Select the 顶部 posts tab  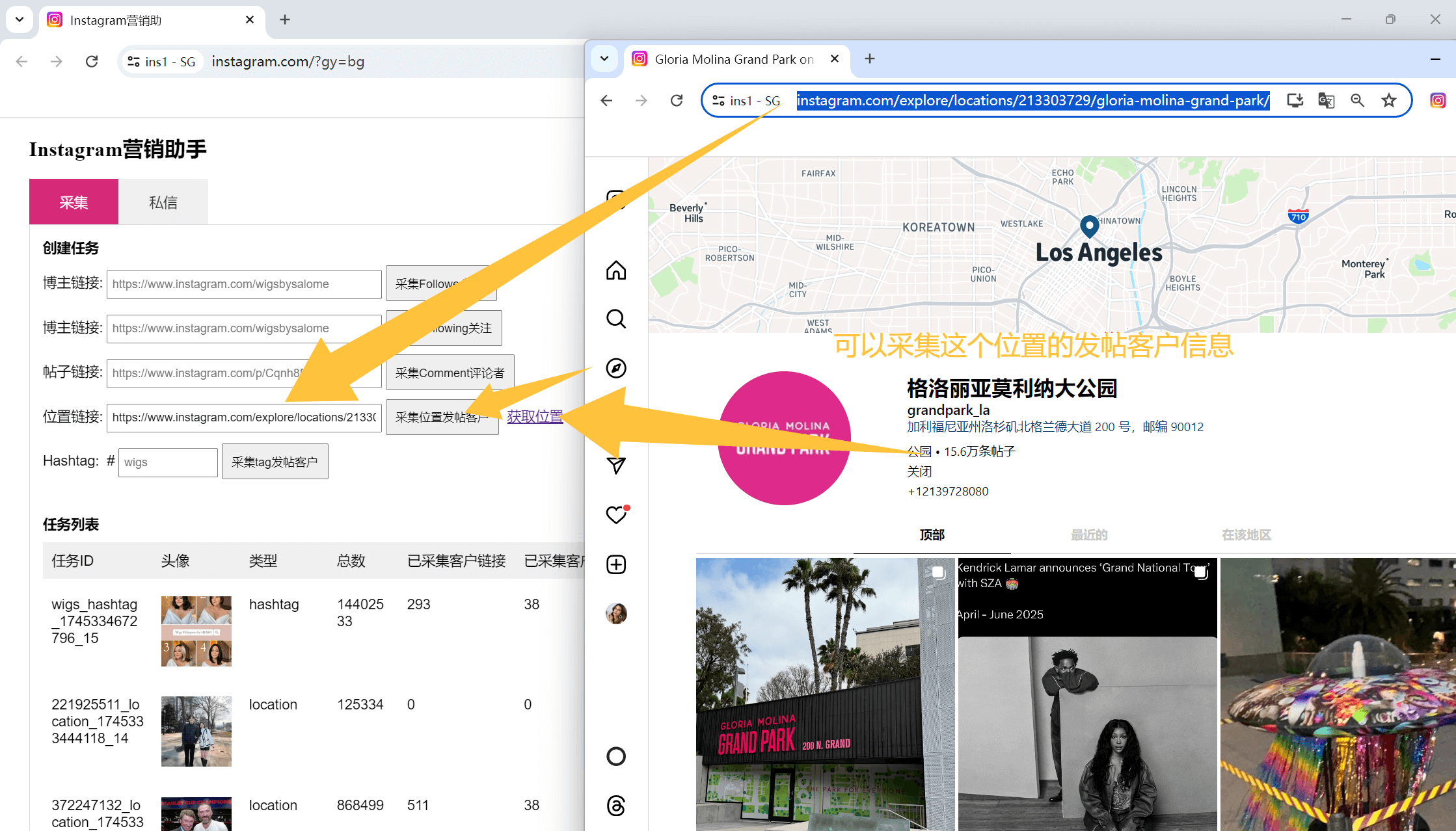coord(932,534)
